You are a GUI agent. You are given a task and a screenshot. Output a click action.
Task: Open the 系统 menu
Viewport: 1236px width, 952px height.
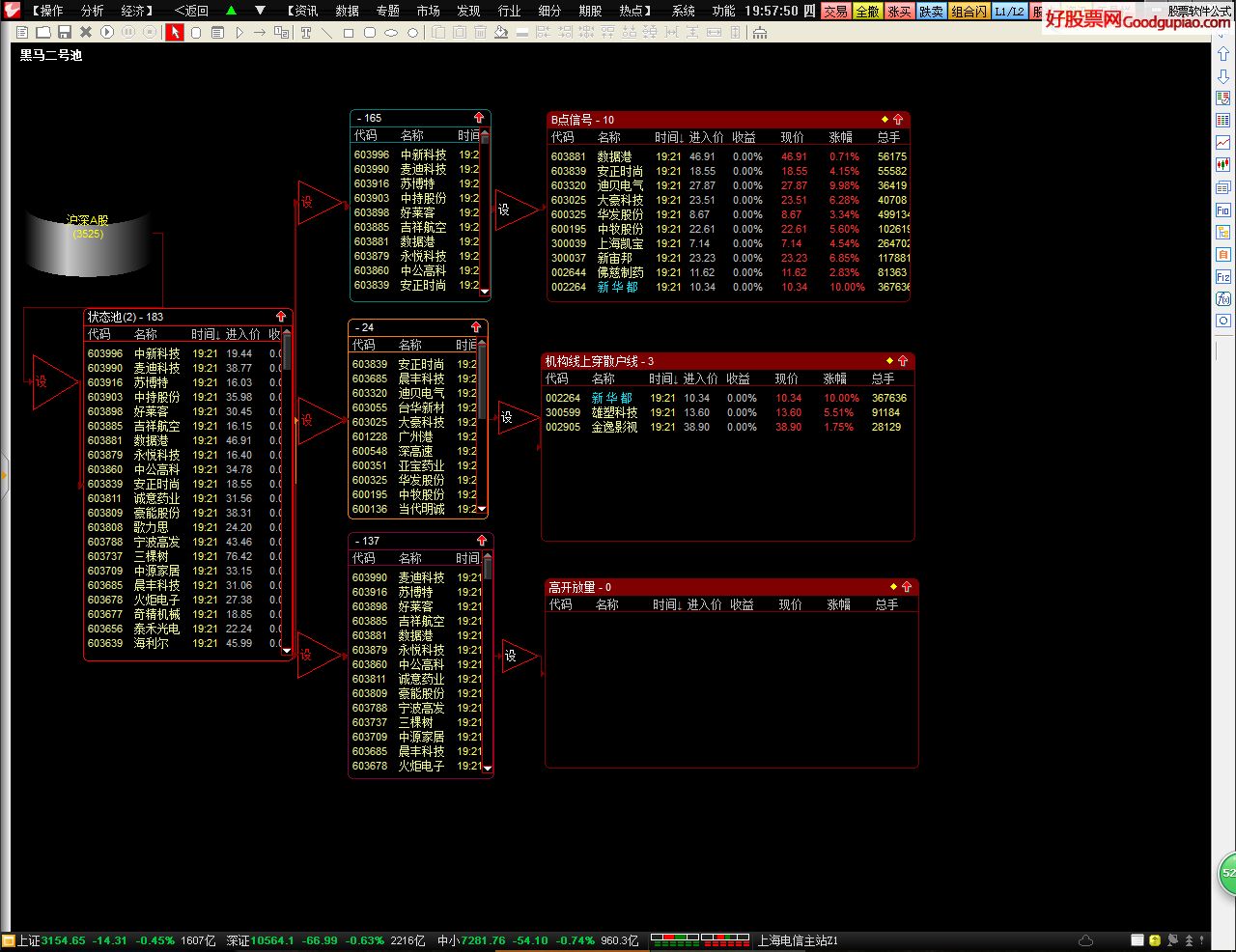coord(683,11)
